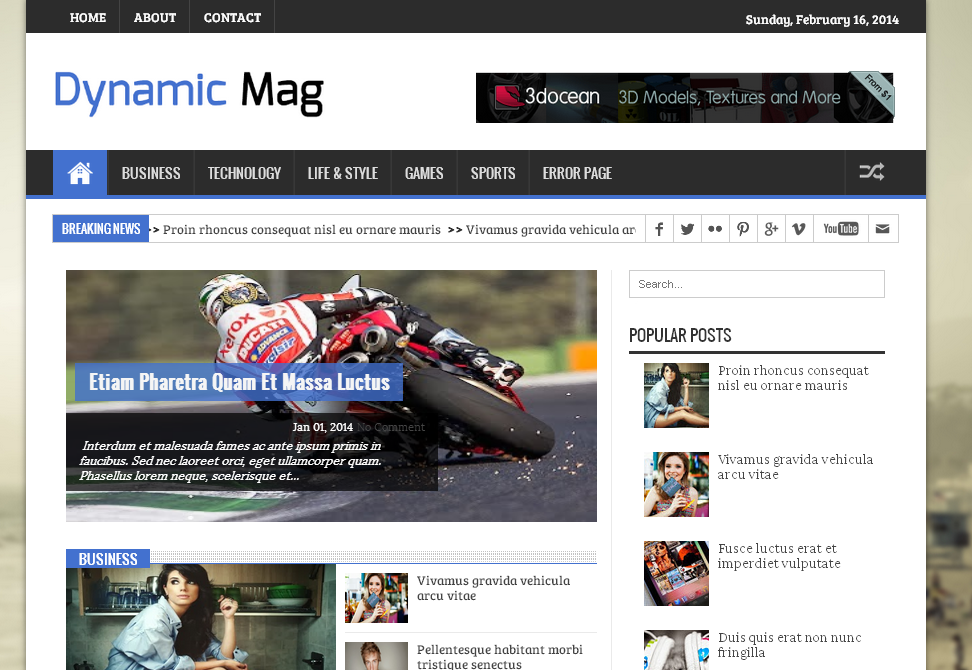Click the Google Plus icon
972x670 pixels.
point(771,229)
